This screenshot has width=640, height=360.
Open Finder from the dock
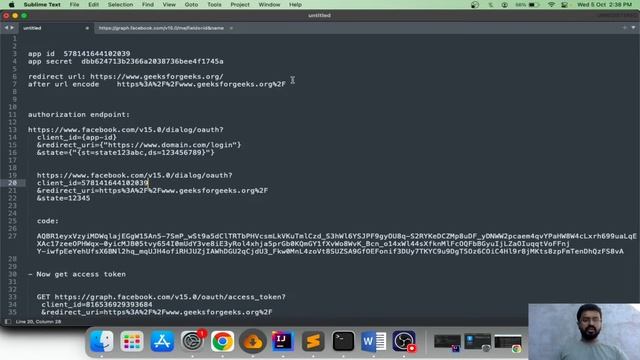(102, 341)
